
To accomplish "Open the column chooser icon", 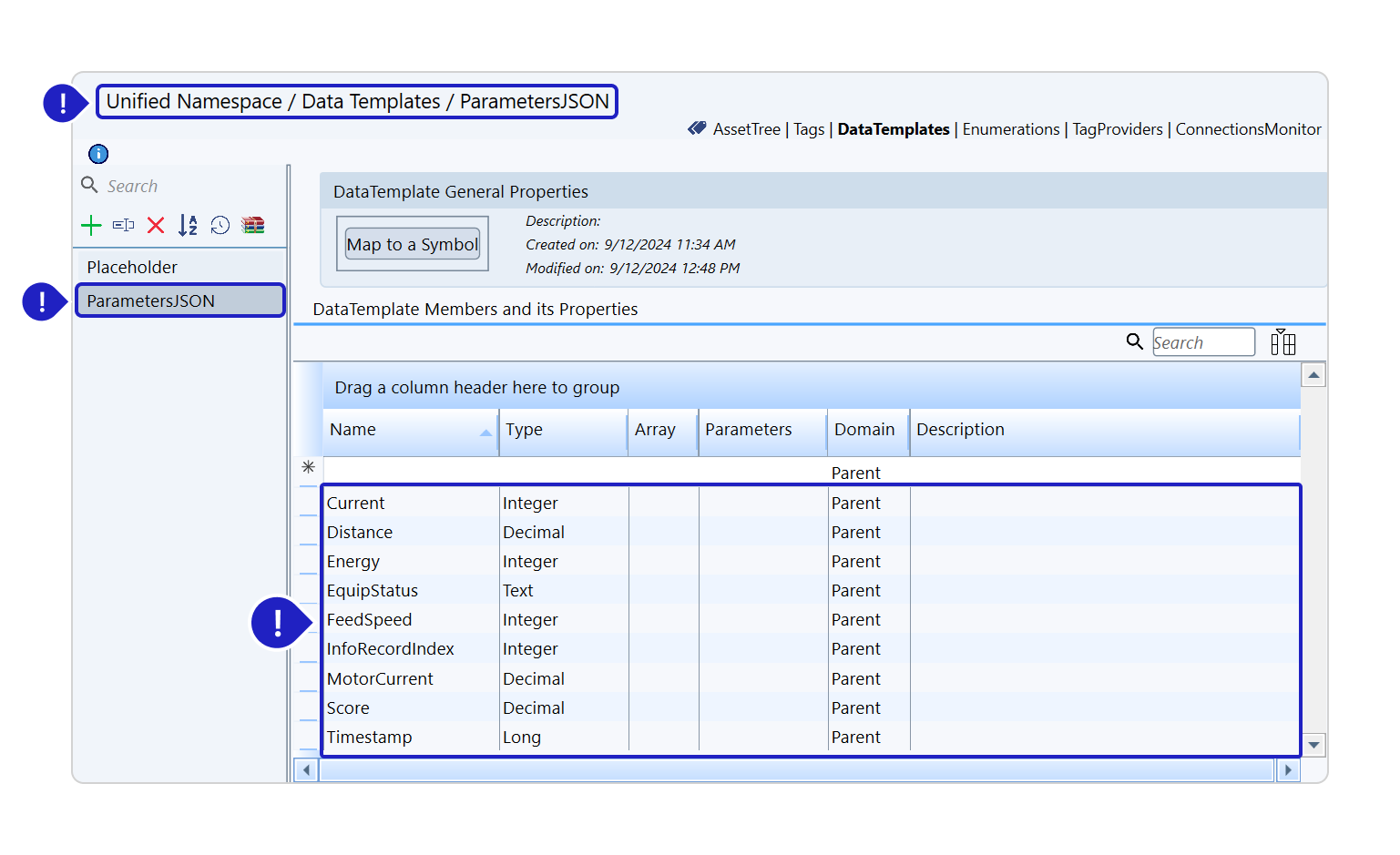I will [x=1283, y=341].
